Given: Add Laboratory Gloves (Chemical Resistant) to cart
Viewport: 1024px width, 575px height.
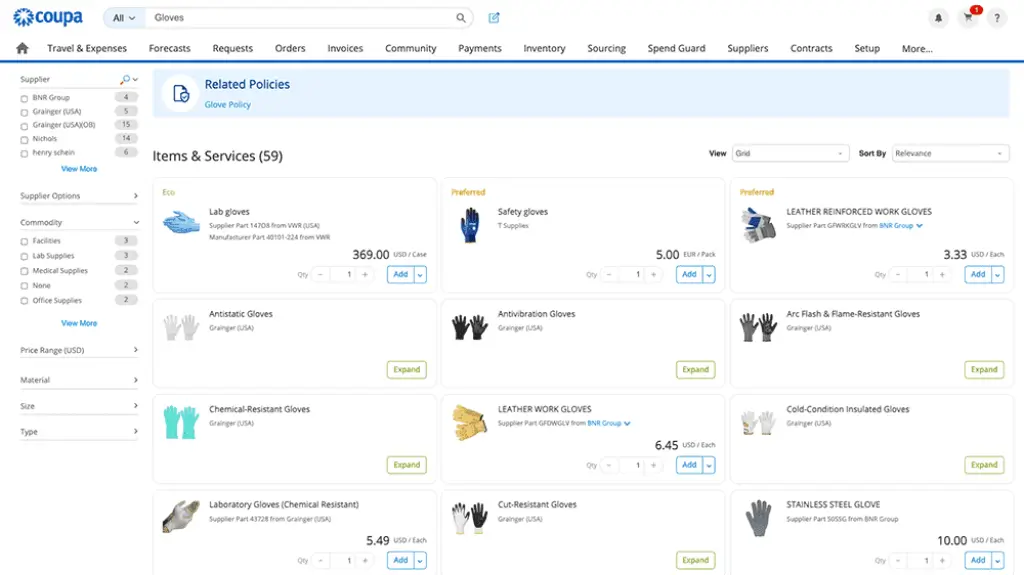Looking at the screenshot, I should pos(400,561).
